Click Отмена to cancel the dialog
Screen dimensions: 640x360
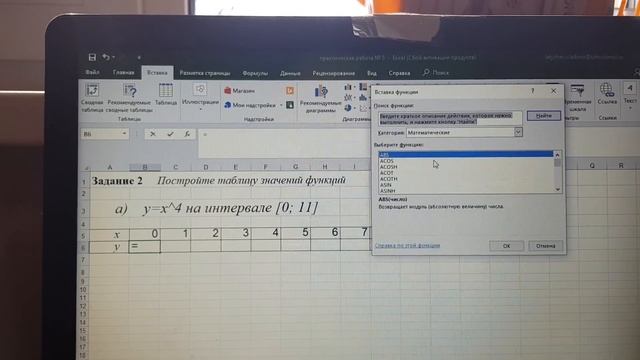coord(545,246)
